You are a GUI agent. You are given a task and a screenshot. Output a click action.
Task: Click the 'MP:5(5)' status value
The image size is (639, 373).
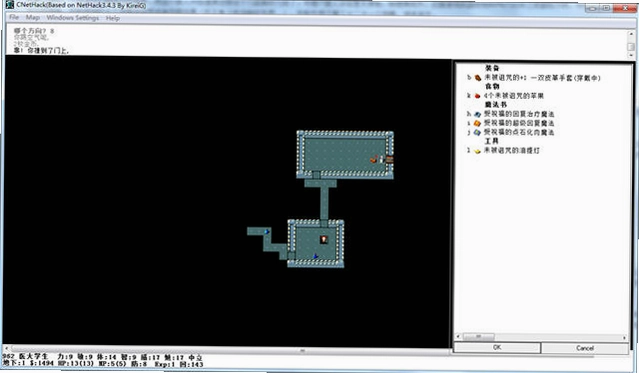[113, 363]
